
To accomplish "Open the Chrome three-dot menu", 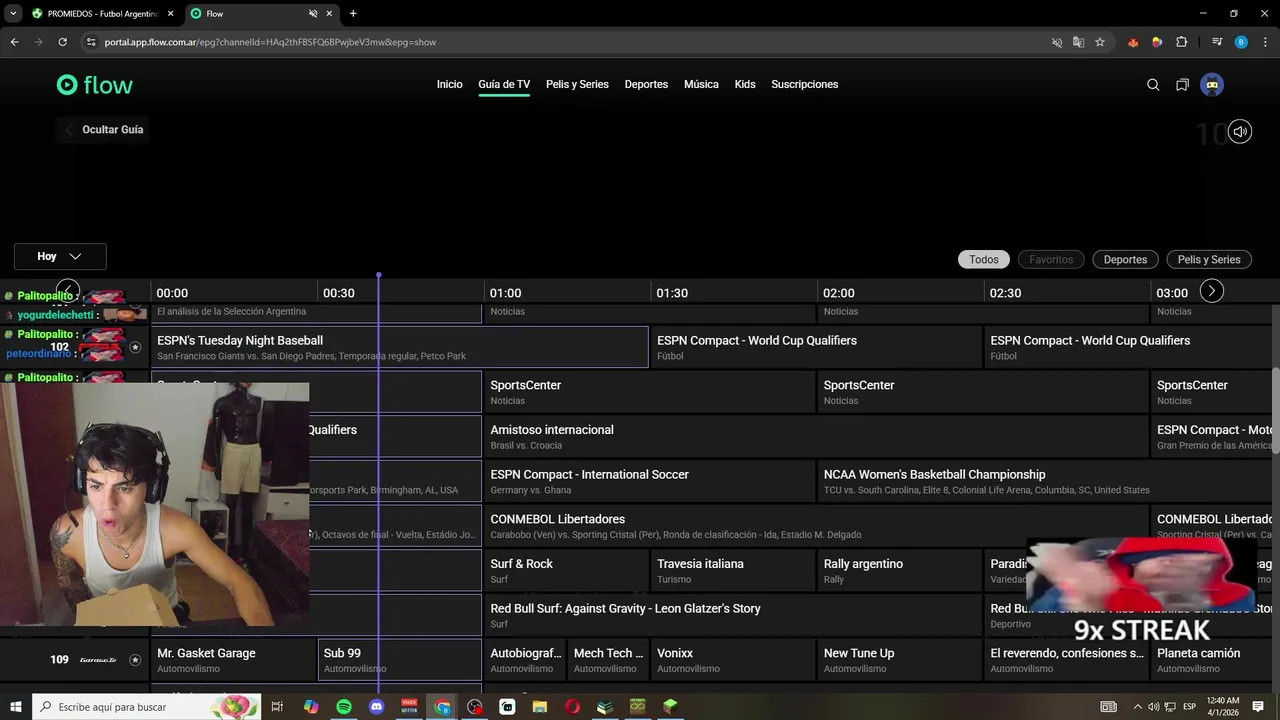I will click(x=1265, y=42).
